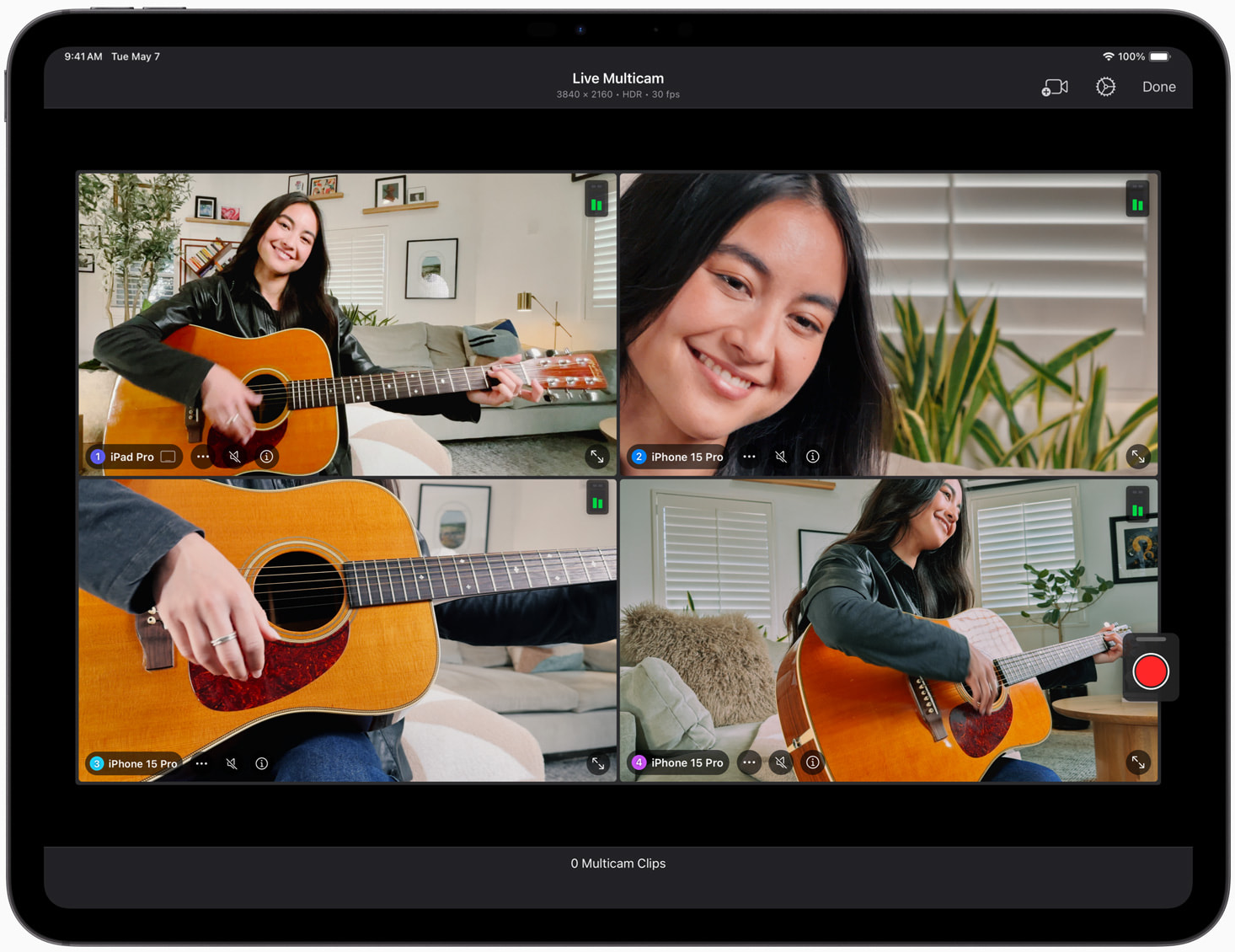Screen dimensions: 1235x952
Task: Open more options for camera 2 iPhone
Action: 749,457
